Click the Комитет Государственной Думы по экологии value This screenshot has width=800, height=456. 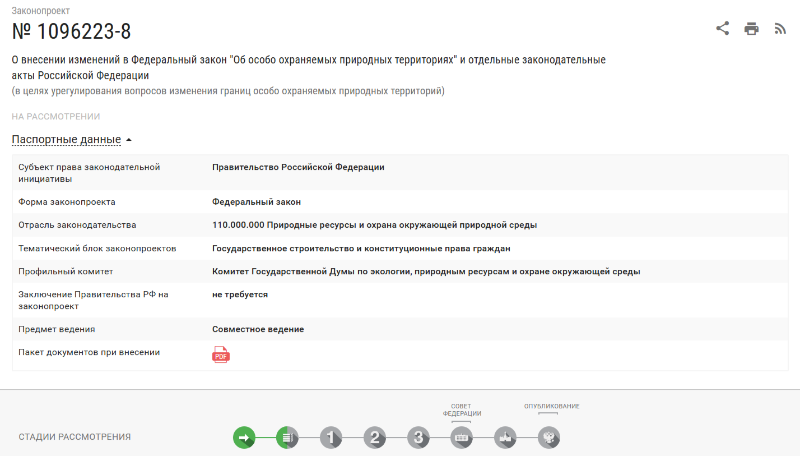[426, 271]
